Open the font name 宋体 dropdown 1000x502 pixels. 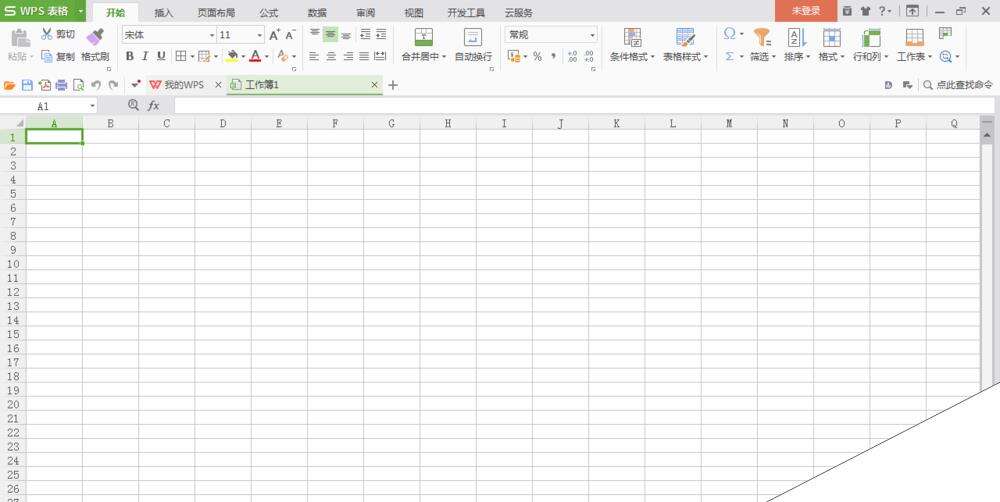[212, 35]
